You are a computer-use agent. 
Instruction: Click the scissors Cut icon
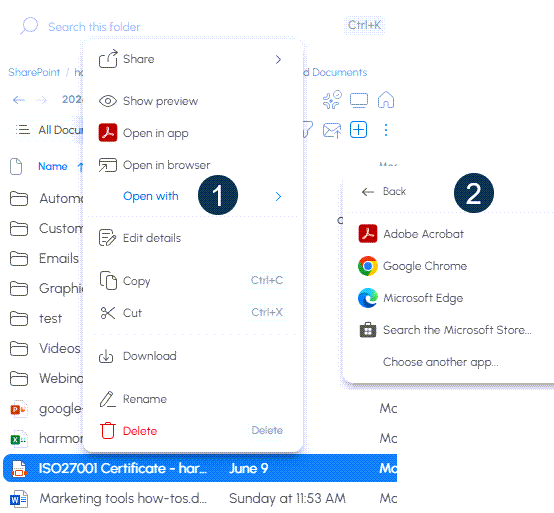click(x=108, y=313)
